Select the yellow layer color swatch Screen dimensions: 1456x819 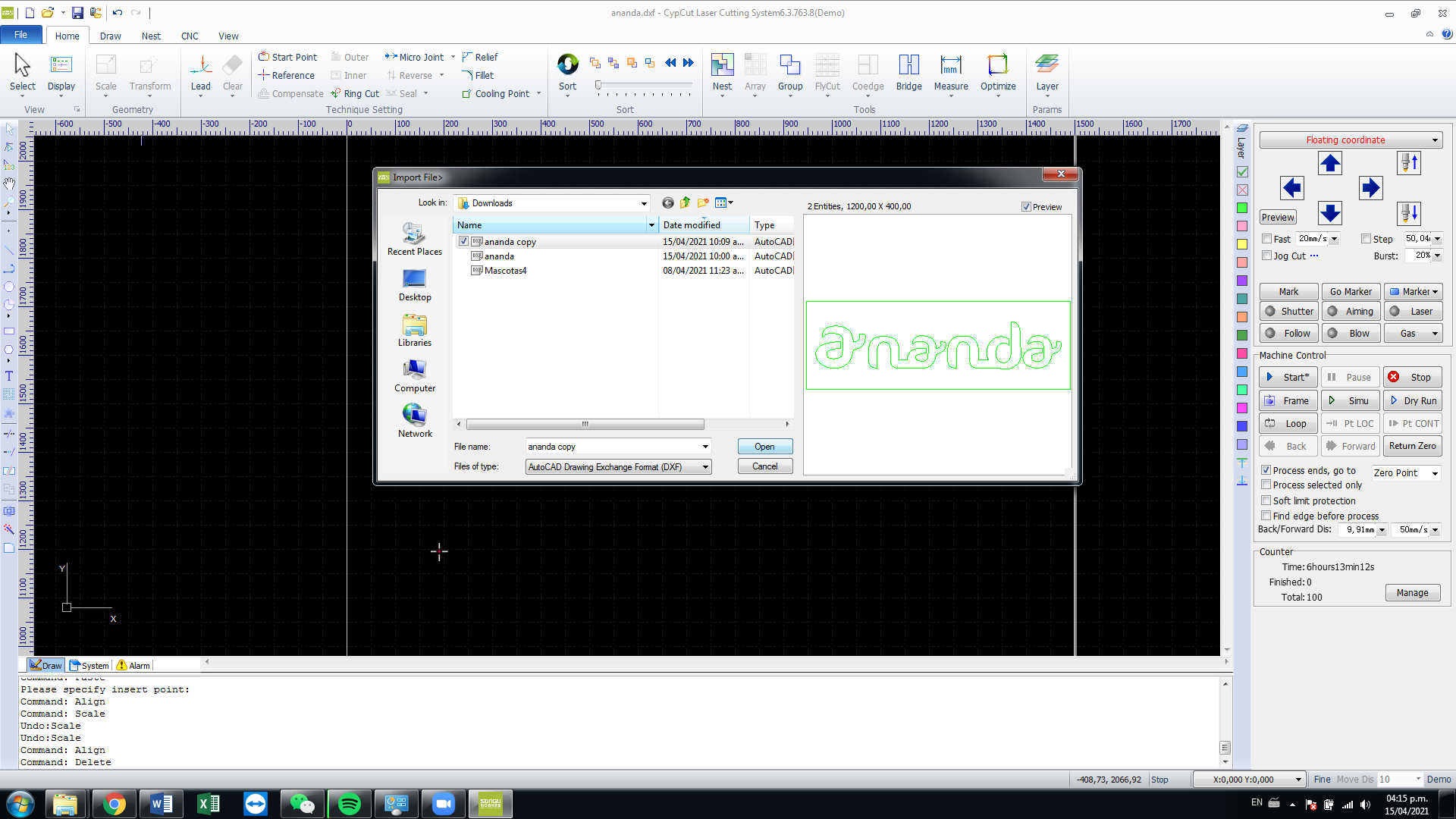[x=1242, y=244]
